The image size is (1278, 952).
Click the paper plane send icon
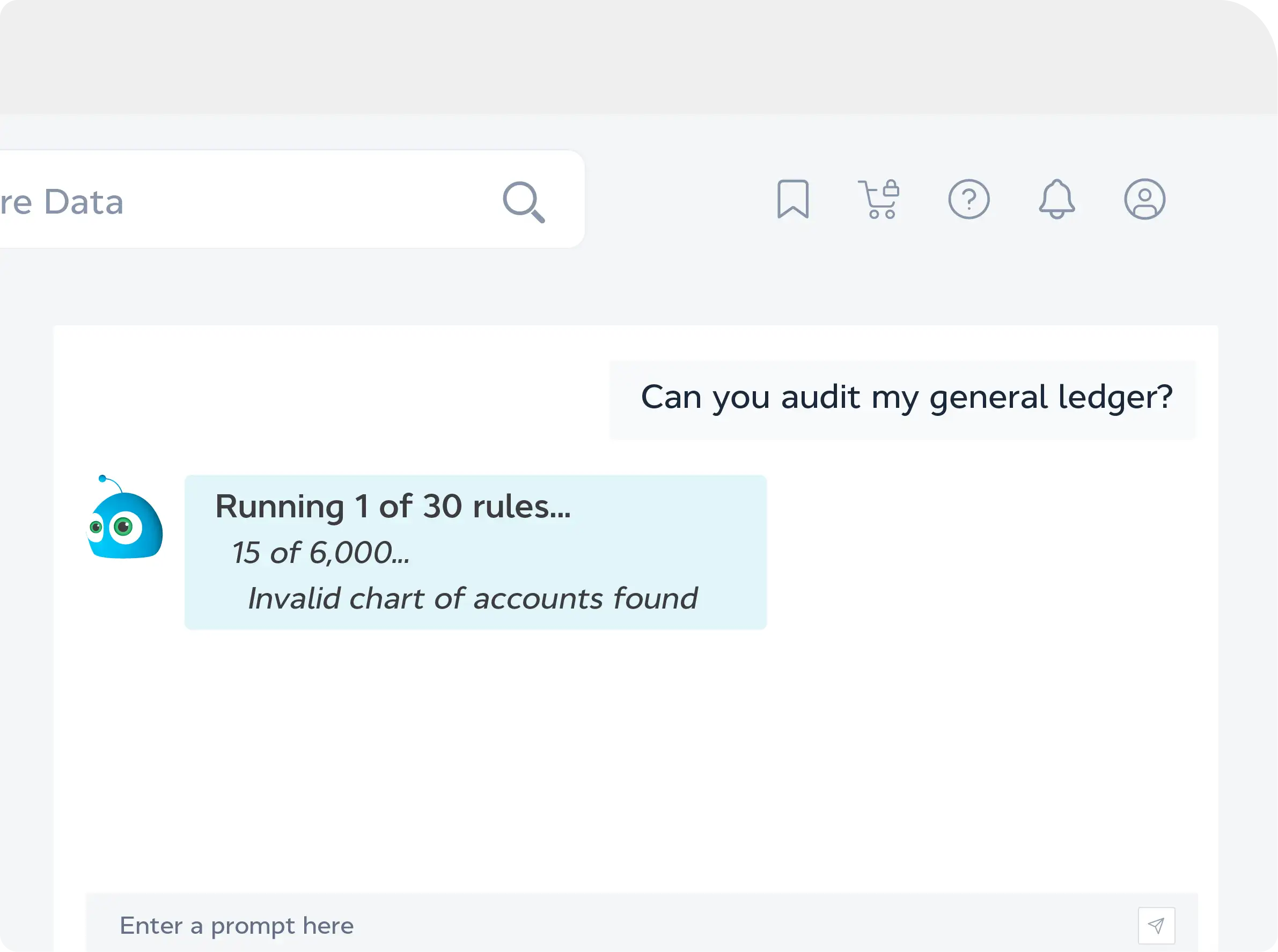(1156, 926)
